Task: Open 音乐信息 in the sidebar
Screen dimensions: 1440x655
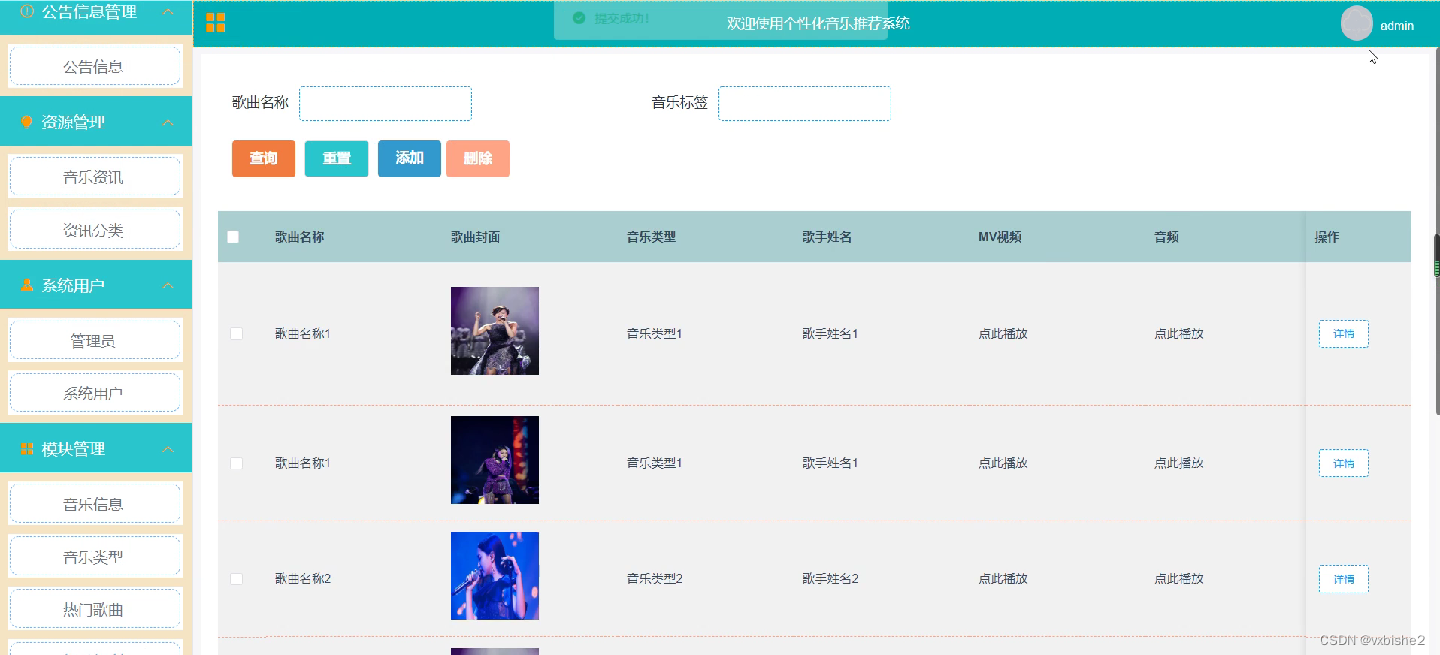Action: 95,503
